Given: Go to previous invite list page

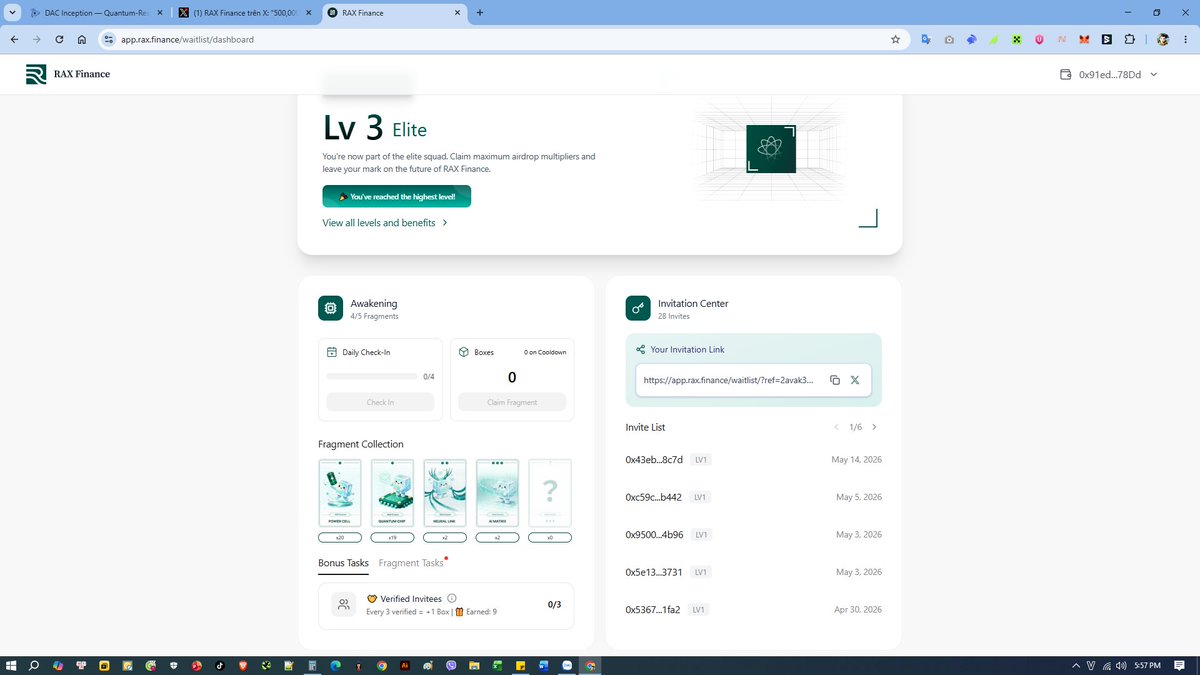Looking at the screenshot, I should 837,427.
